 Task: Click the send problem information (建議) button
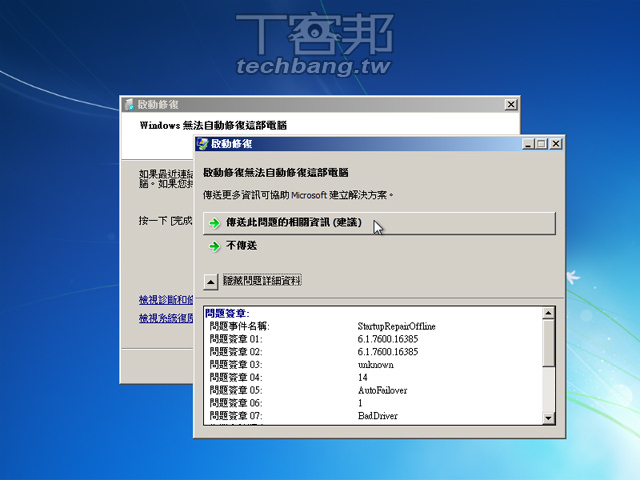click(x=379, y=223)
